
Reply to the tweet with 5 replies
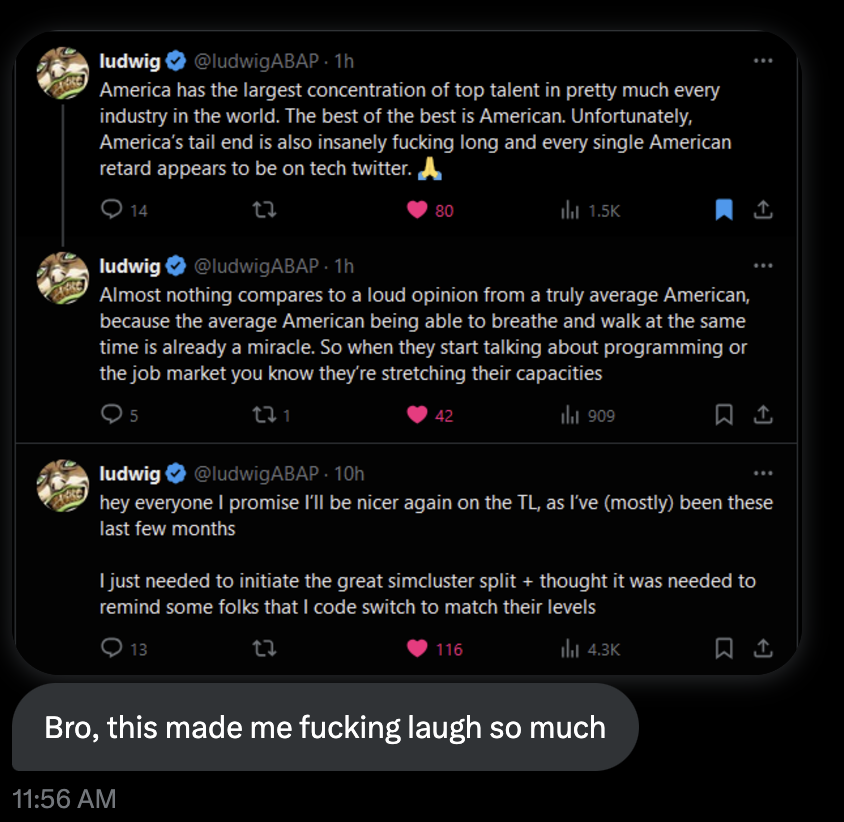coord(112,414)
